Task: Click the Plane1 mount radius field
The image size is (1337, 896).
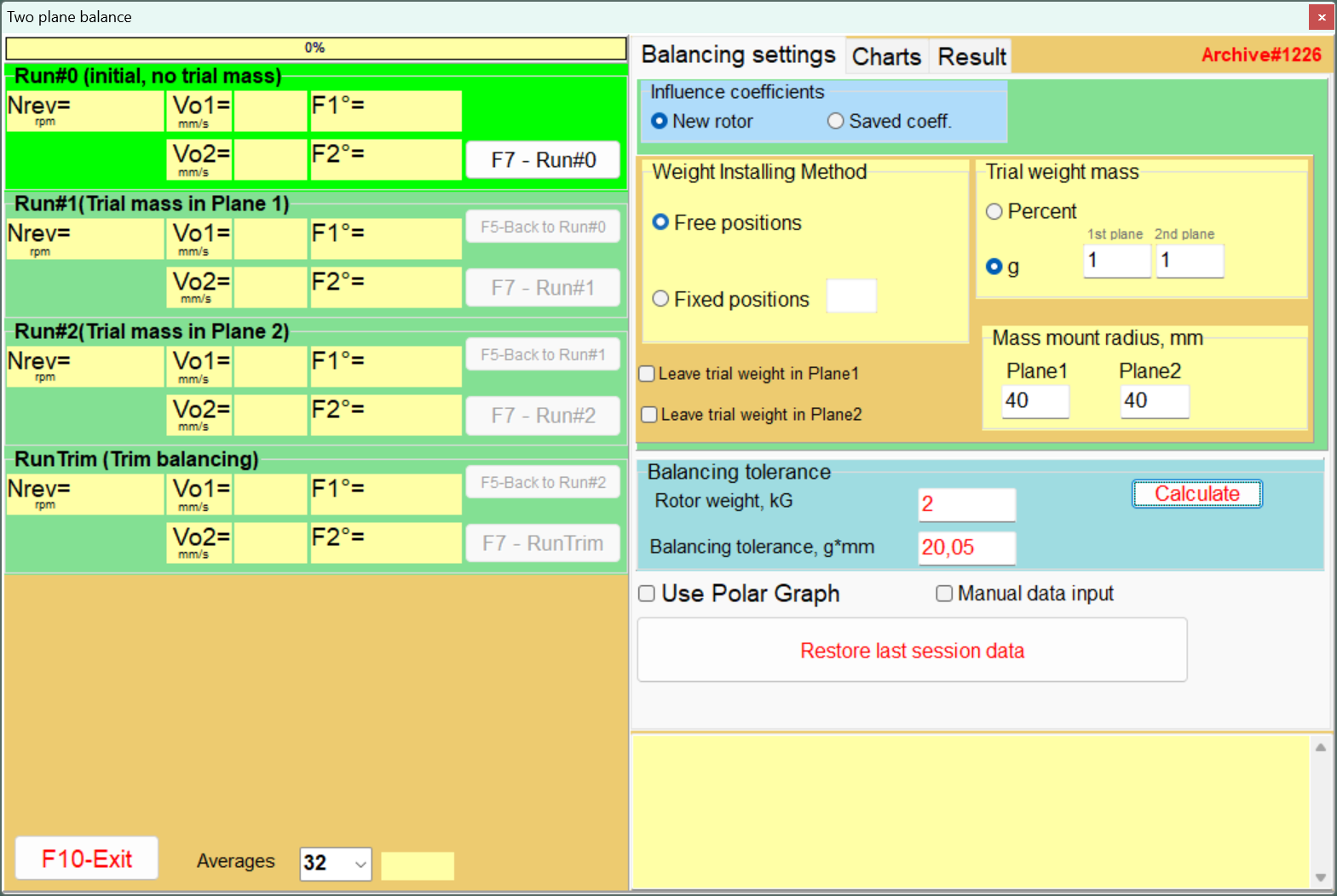Action: (1035, 401)
